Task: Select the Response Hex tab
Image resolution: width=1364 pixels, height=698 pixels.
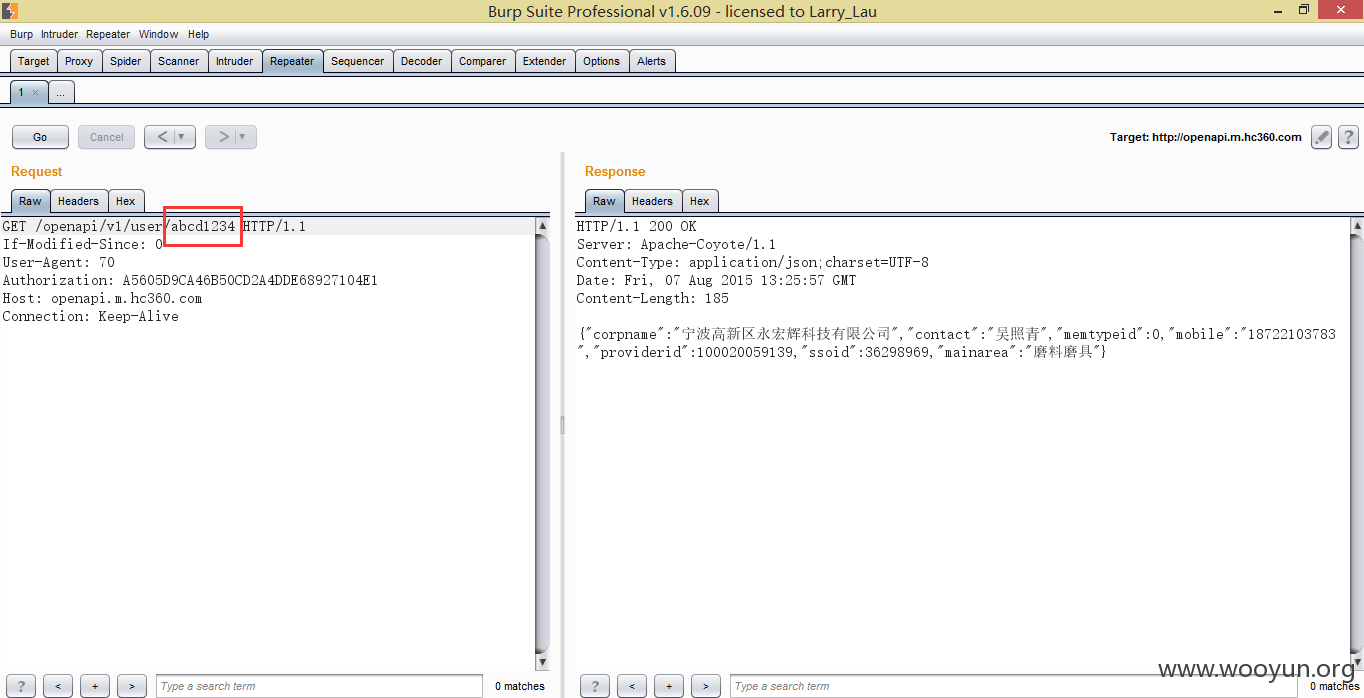Action: pos(700,201)
